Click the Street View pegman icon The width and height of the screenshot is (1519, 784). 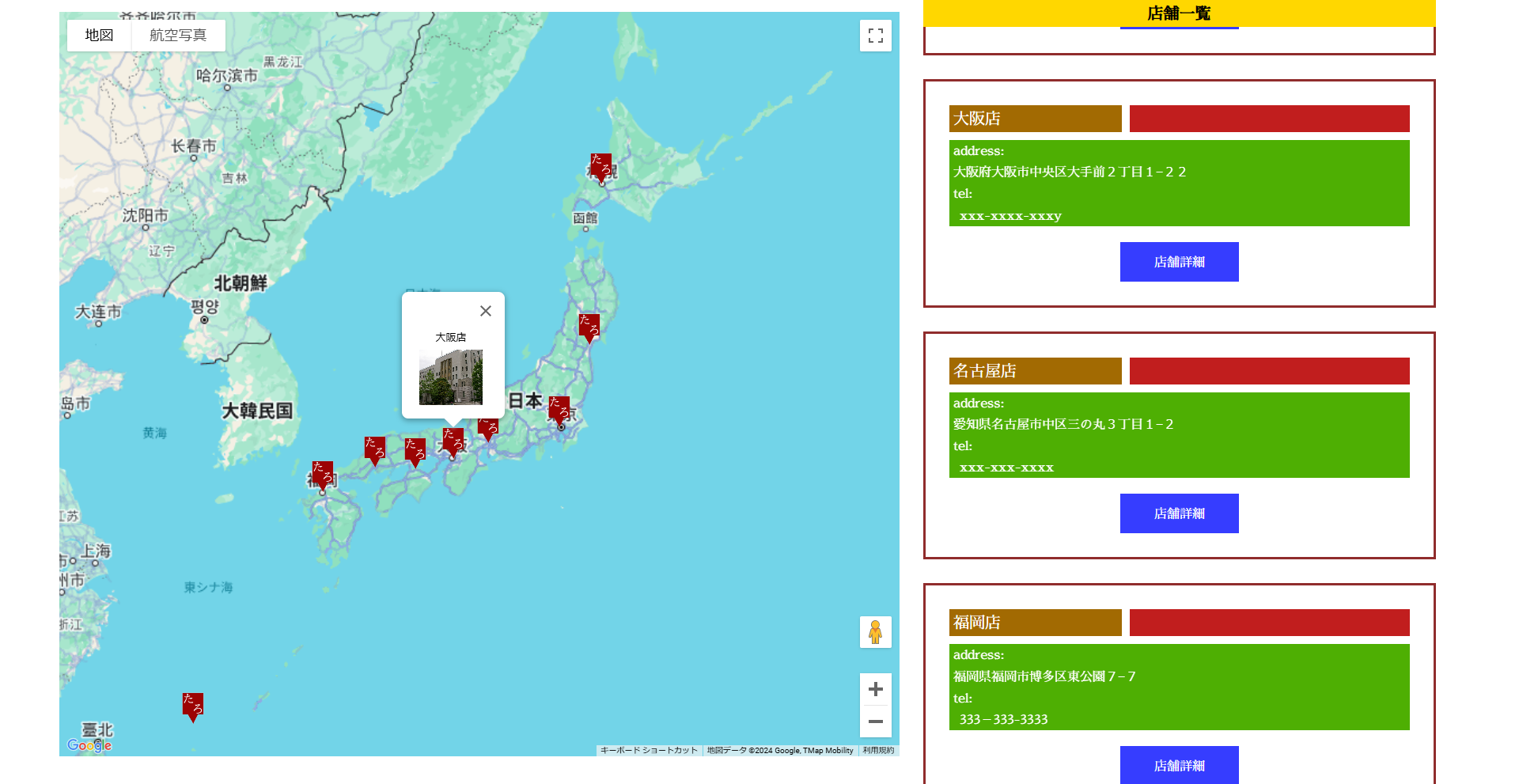pos(875,632)
